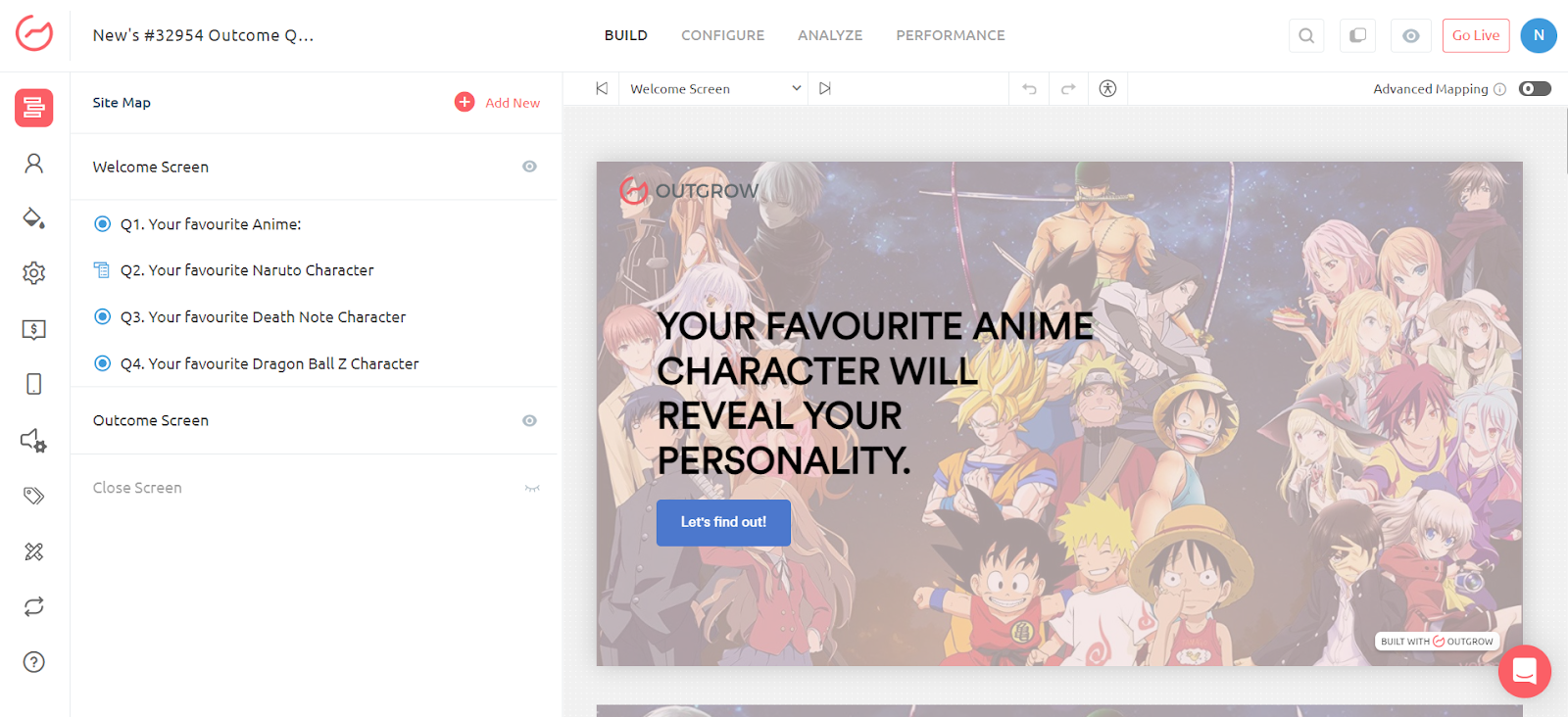This screenshot has width=1568, height=717.
Task: Click the Add New link
Action: [x=513, y=103]
